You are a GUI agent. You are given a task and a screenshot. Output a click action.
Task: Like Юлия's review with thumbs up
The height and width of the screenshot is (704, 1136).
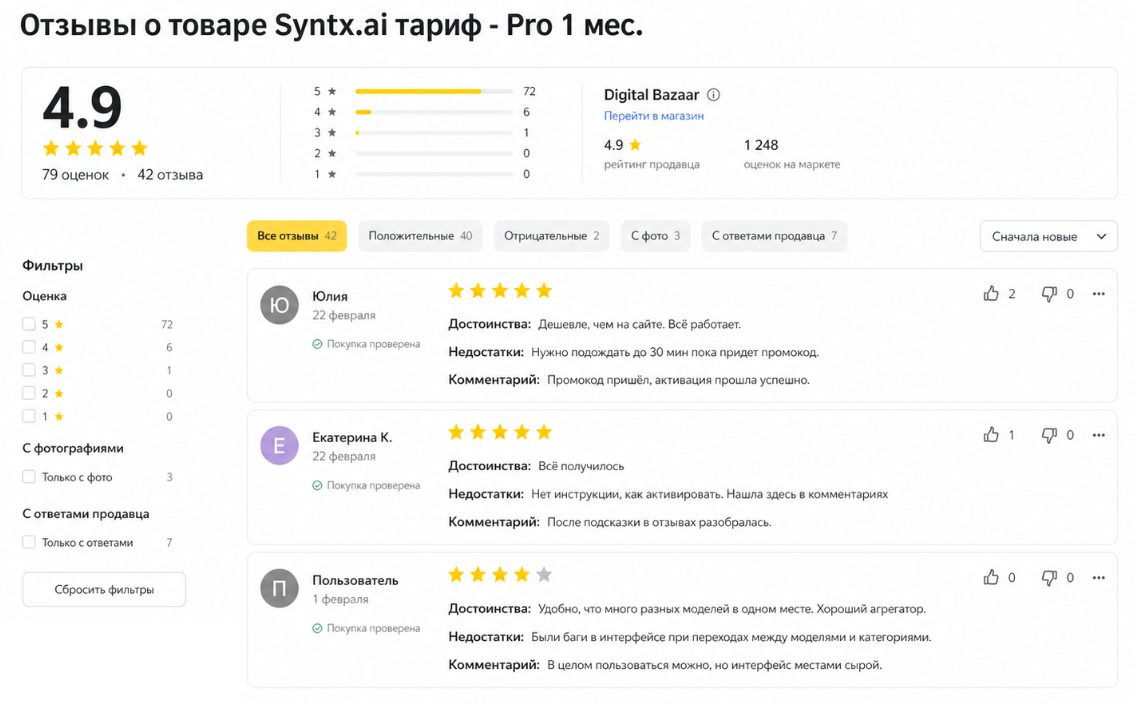(x=990, y=293)
